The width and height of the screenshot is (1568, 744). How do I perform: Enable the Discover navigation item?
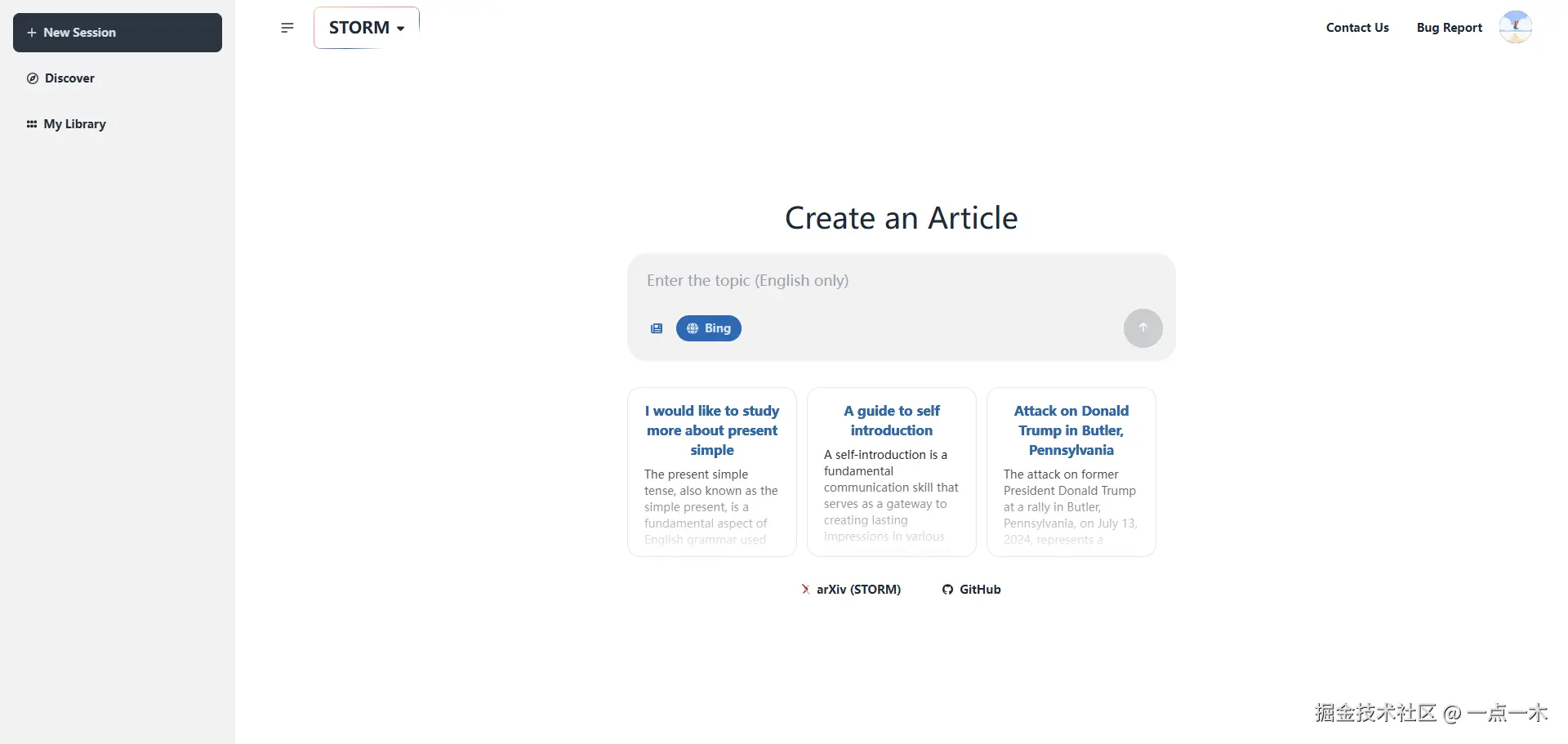pyautogui.click(x=70, y=78)
